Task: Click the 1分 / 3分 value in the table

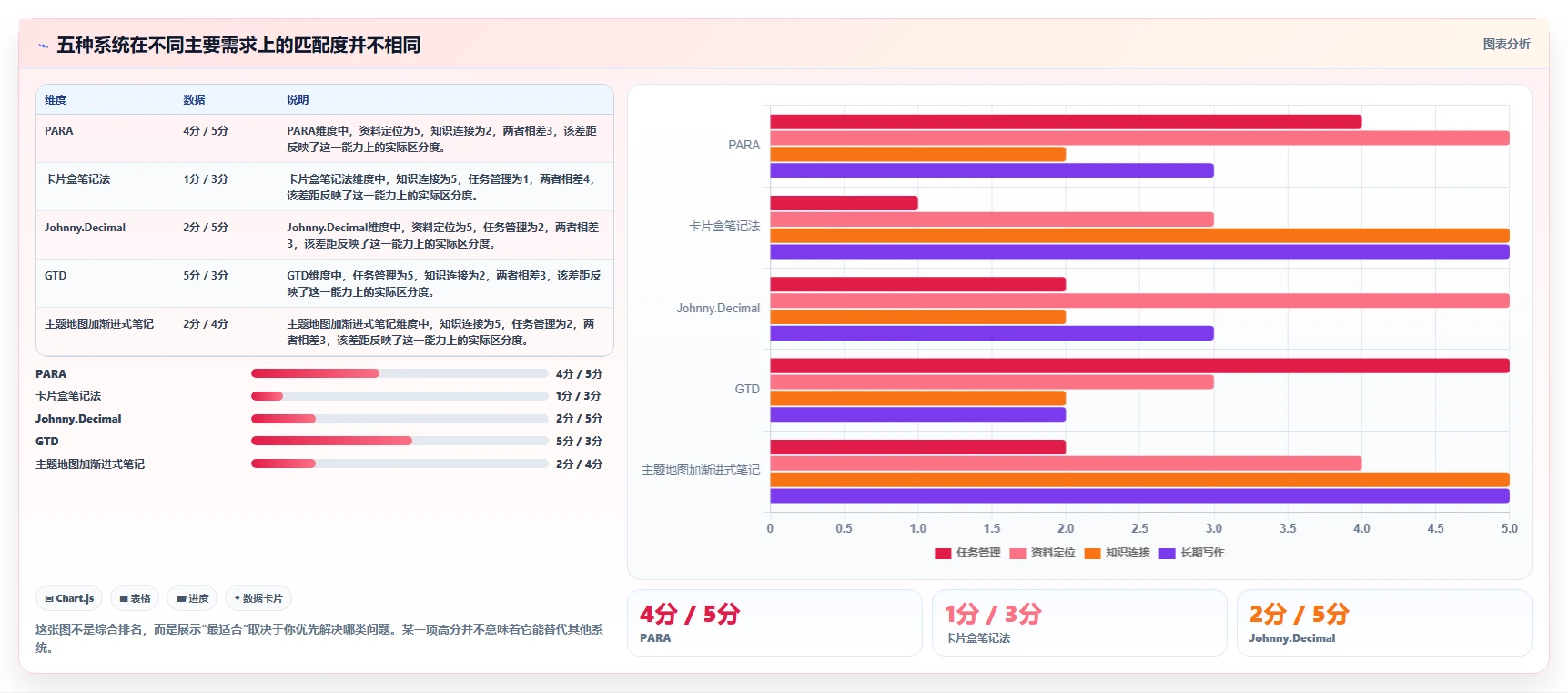Action: click(x=206, y=179)
